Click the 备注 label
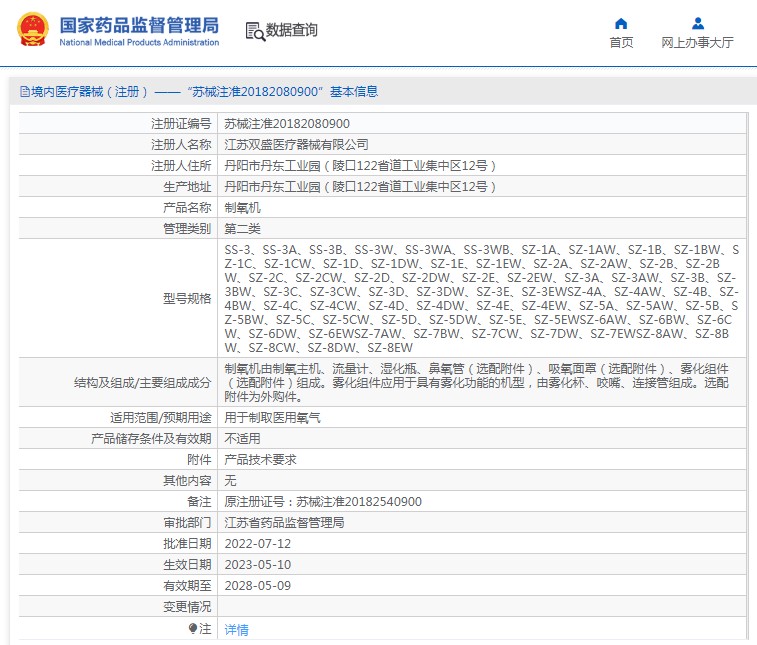The height and width of the screenshot is (645, 757). point(199,502)
